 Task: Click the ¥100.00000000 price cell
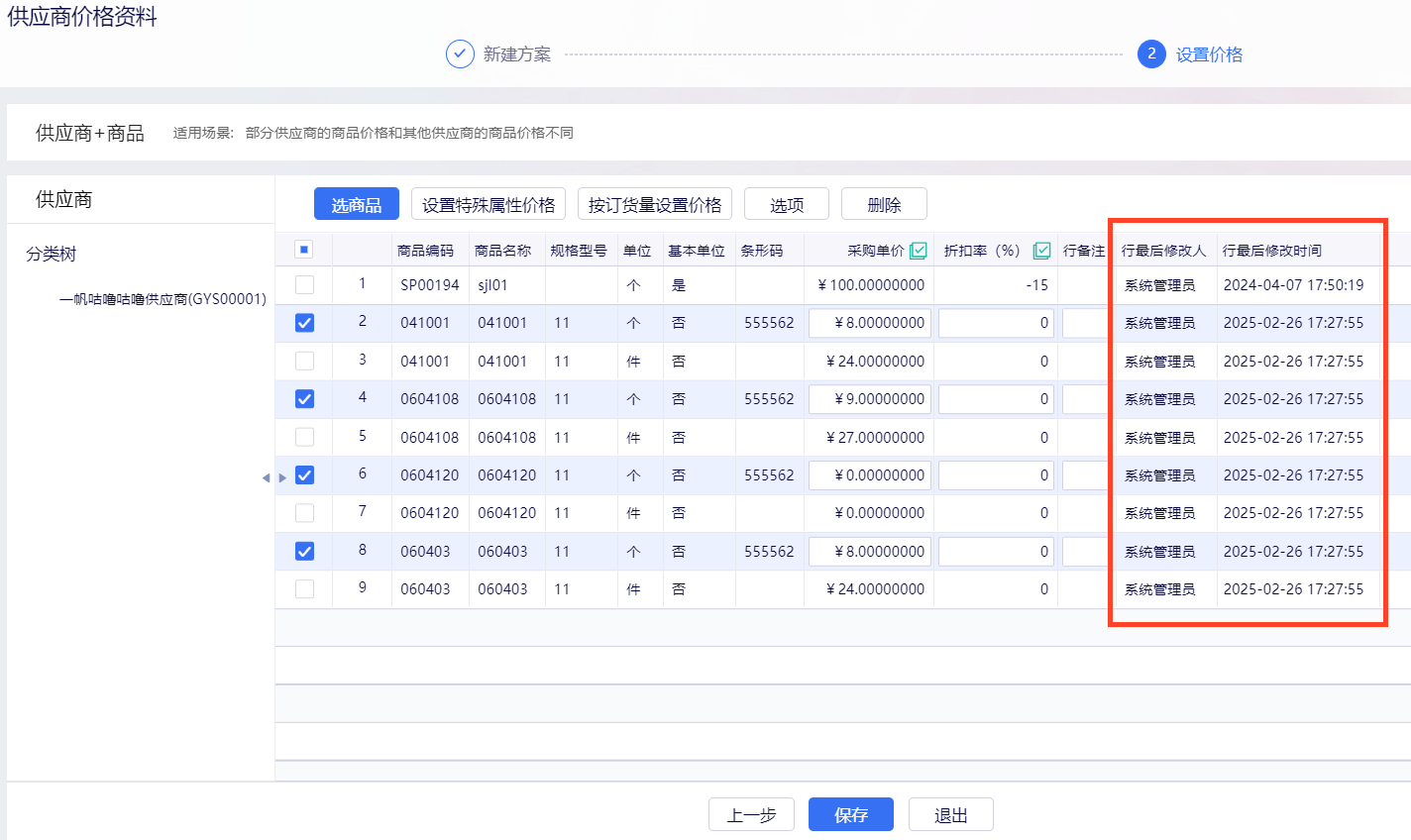click(x=871, y=285)
